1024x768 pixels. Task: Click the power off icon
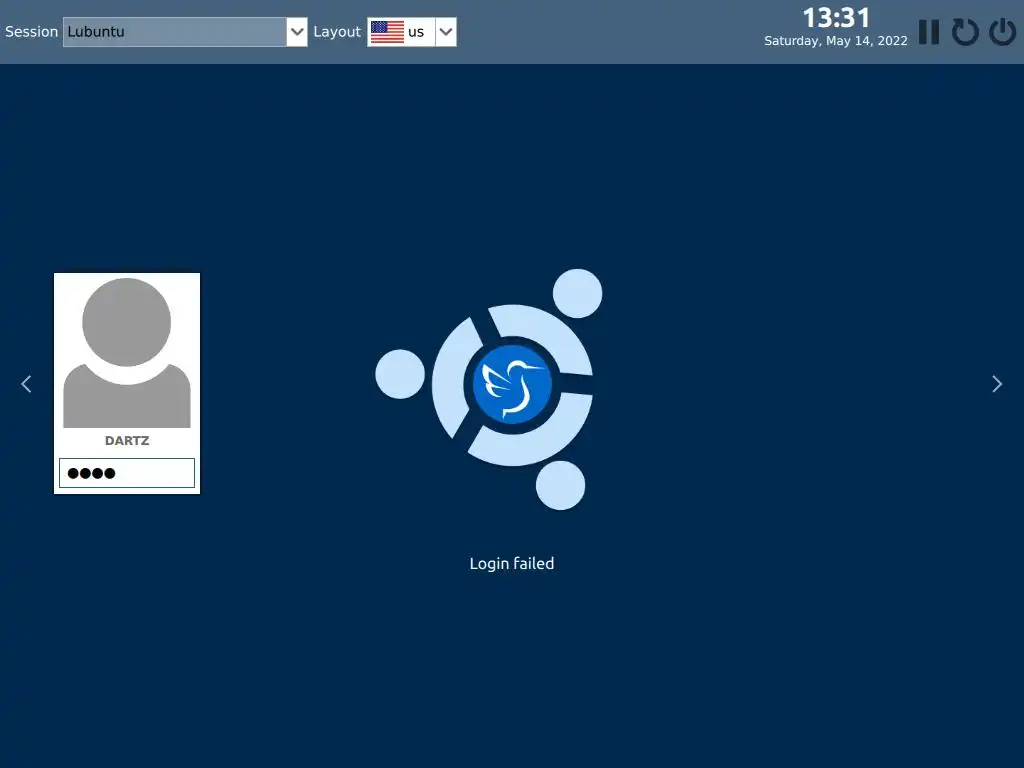coord(1002,31)
